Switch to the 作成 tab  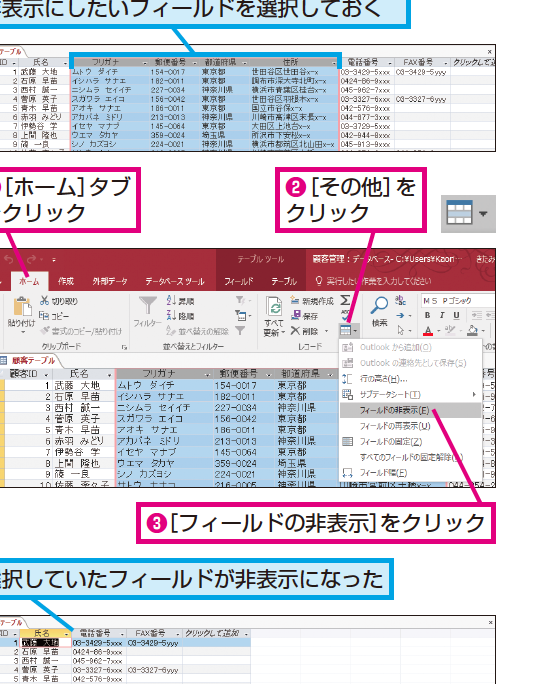point(66,281)
